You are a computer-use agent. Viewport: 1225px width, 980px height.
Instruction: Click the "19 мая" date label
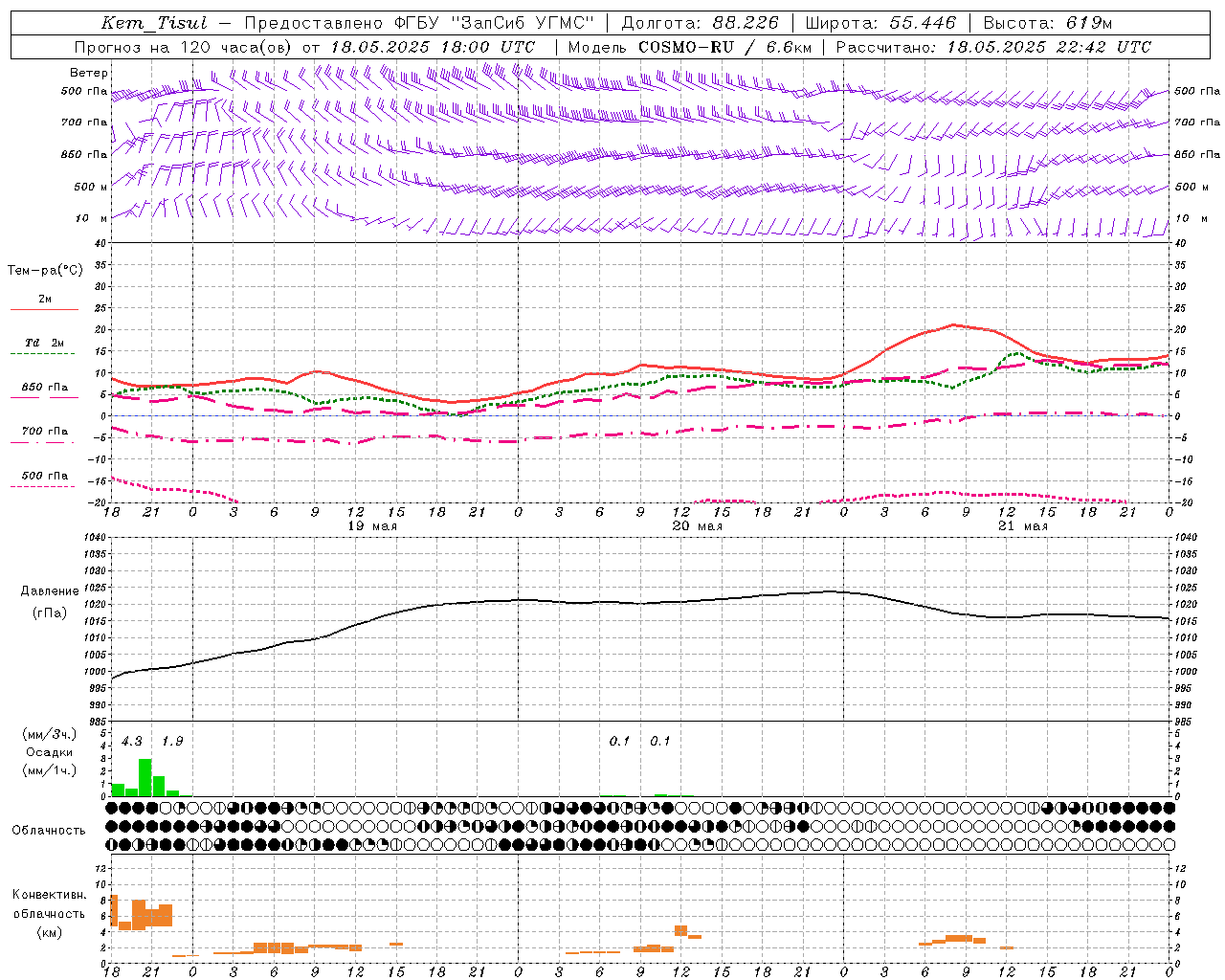[x=373, y=526]
